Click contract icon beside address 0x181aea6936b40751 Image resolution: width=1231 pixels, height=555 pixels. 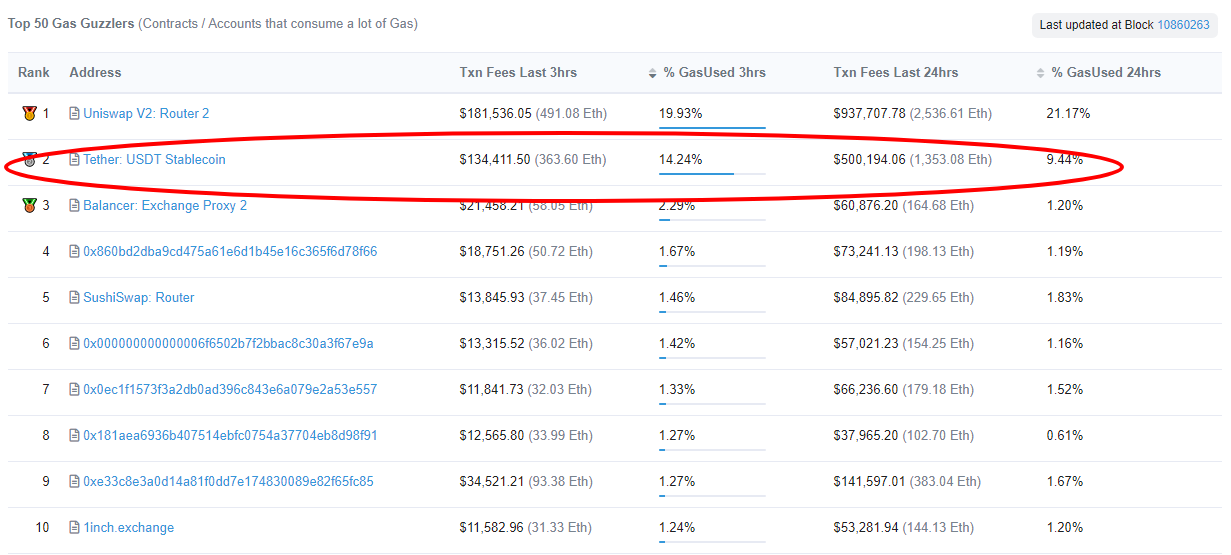coord(74,435)
